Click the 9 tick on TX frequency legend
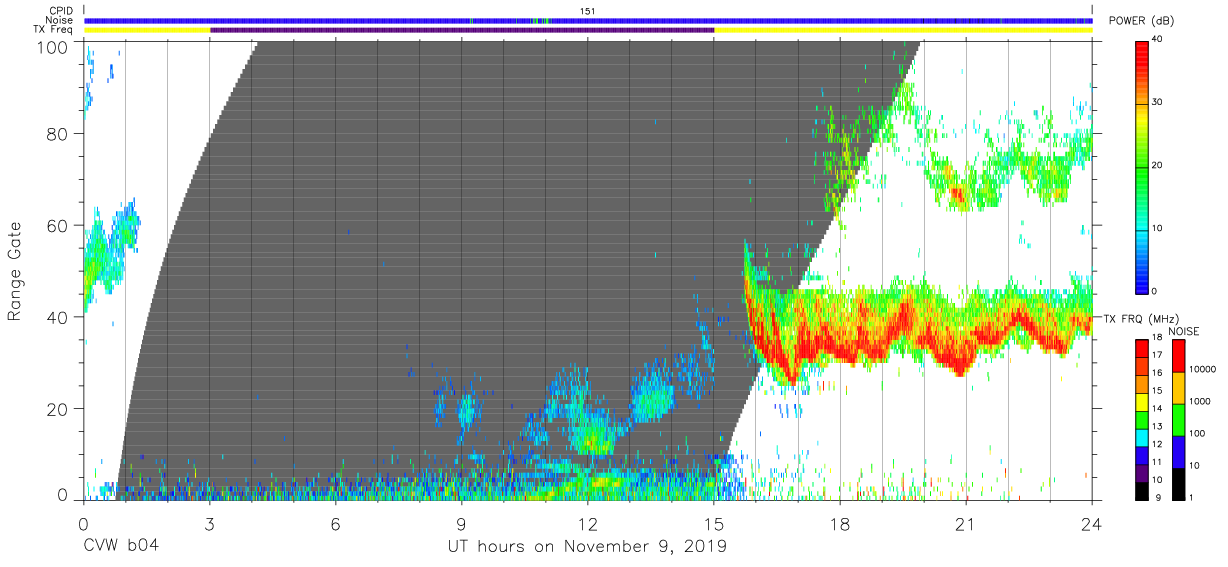Image resolution: width=1228 pixels, height=567 pixels. pos(1156,497)
